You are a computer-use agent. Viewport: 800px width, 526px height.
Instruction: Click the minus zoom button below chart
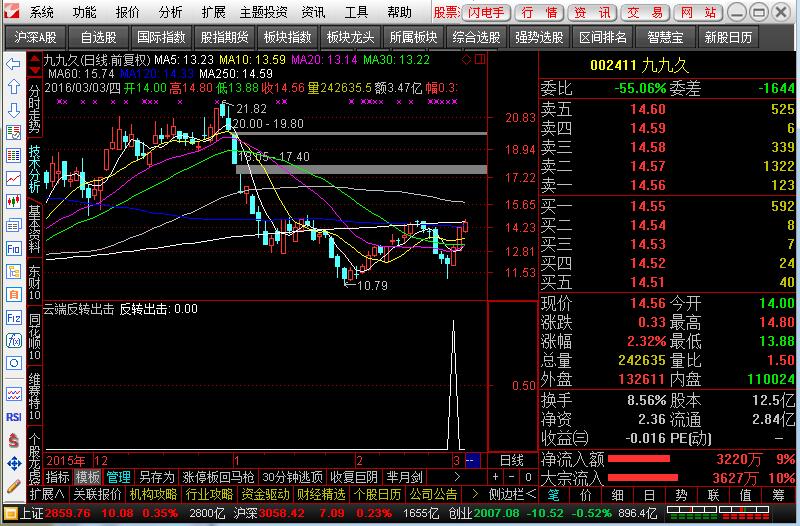[x=512, y=477]
